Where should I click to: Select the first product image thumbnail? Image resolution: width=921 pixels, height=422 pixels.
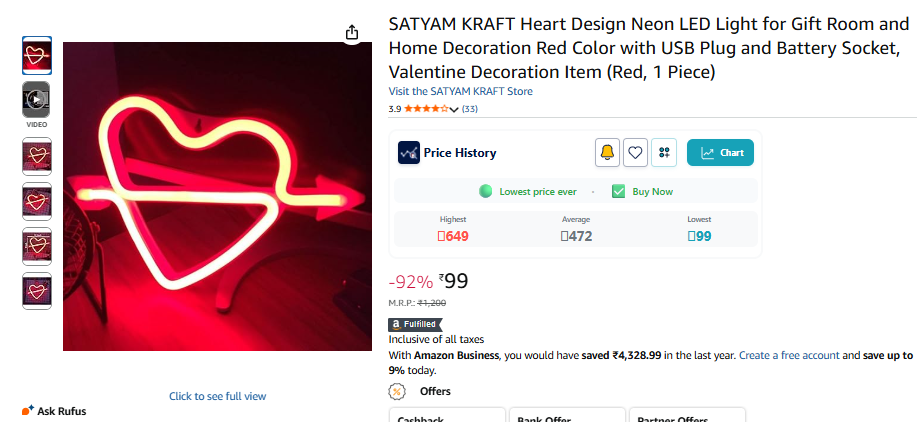pos(36,55)
